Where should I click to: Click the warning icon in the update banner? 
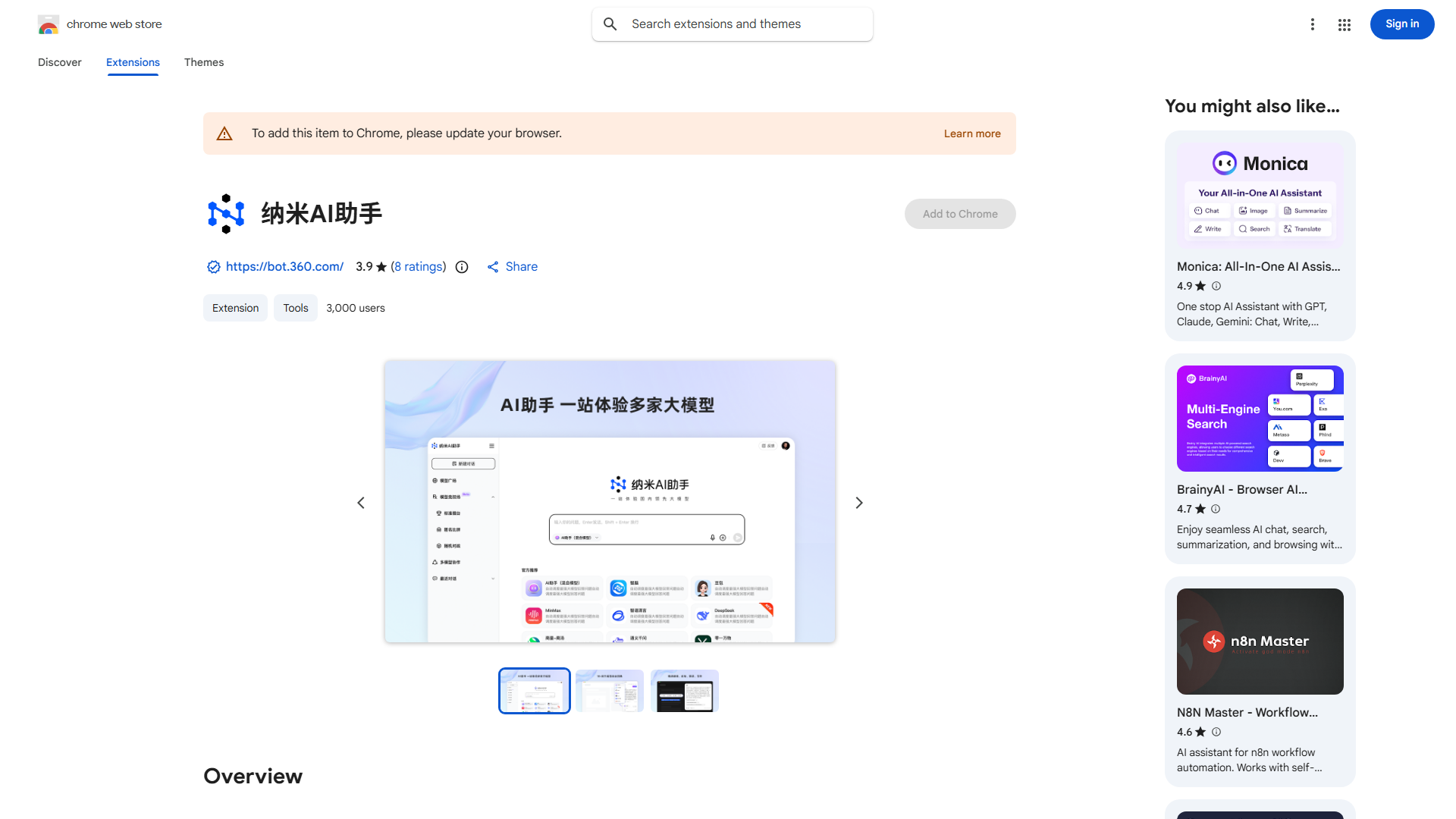pyautogui.click(x=224, y=133)
